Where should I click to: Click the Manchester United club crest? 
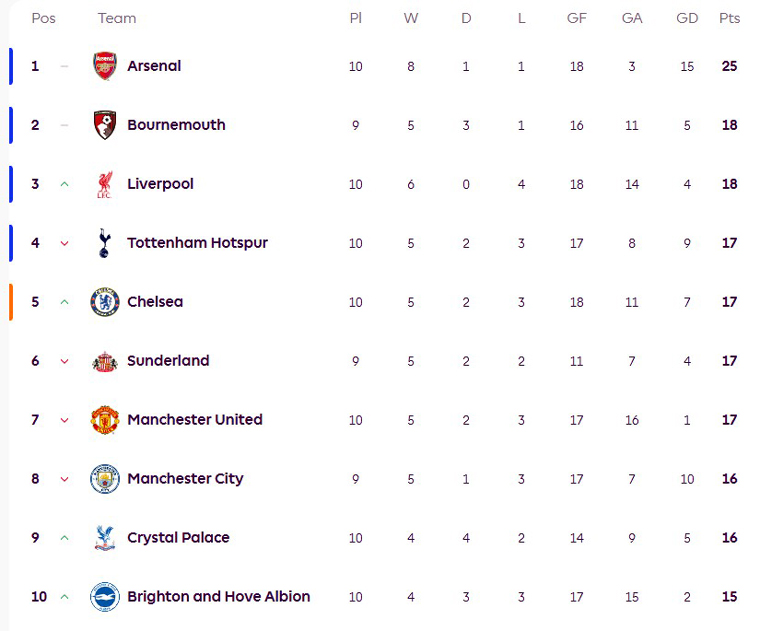click(x=105, y=420)
